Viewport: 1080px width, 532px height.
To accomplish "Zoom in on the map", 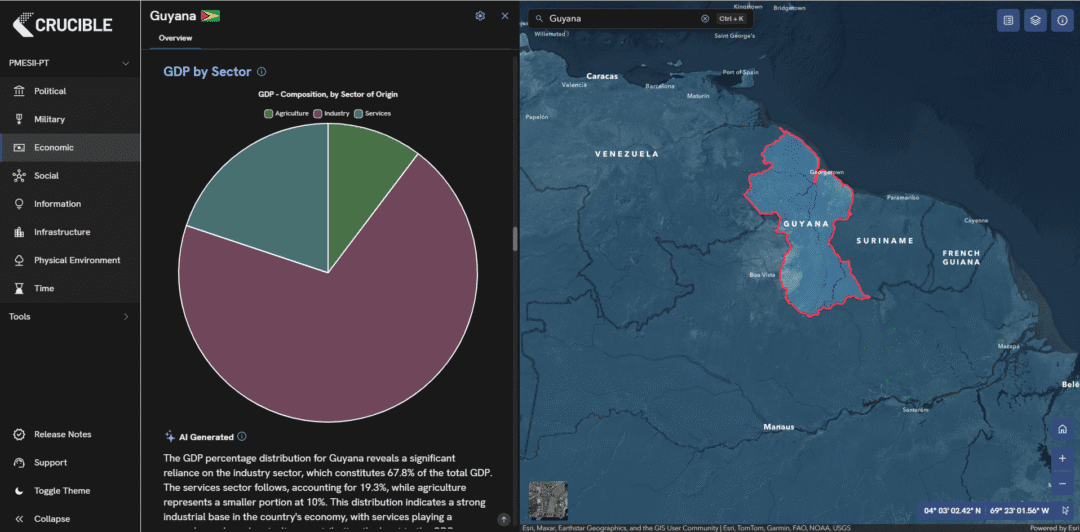I will (x=1062, y=458).
